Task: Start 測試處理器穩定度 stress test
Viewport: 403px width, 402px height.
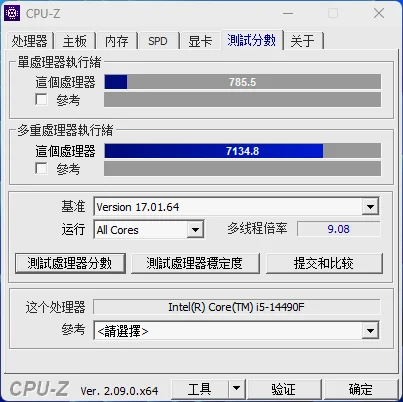Action: [195, 263]
